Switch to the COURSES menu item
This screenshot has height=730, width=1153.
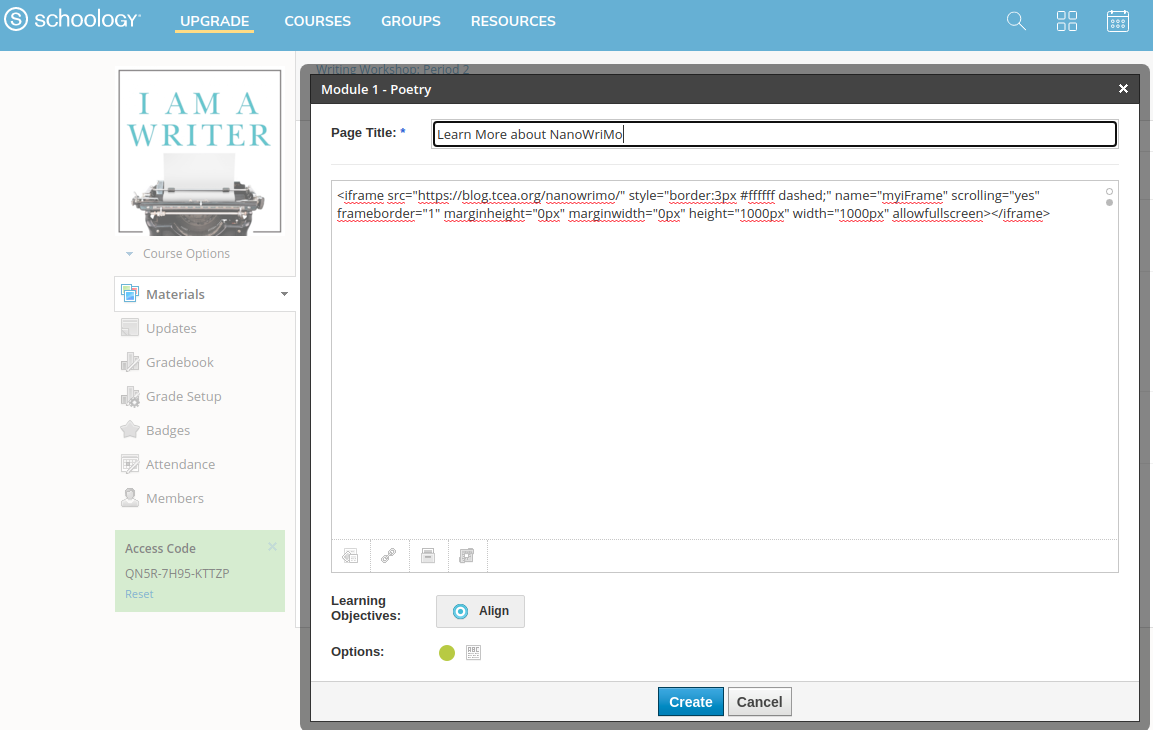tap(317, 20)
